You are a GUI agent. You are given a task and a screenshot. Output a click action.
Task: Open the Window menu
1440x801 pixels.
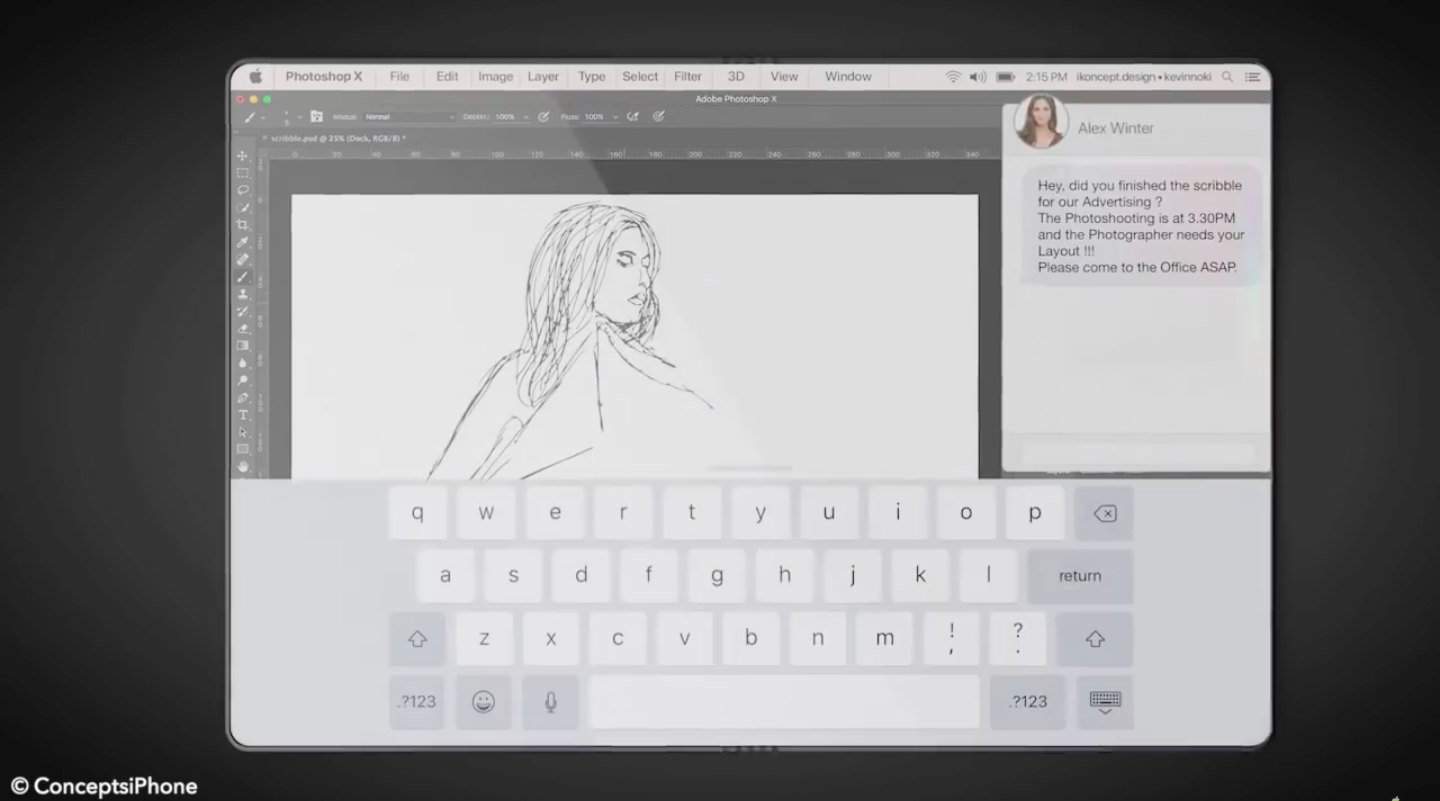click(848, 77)
